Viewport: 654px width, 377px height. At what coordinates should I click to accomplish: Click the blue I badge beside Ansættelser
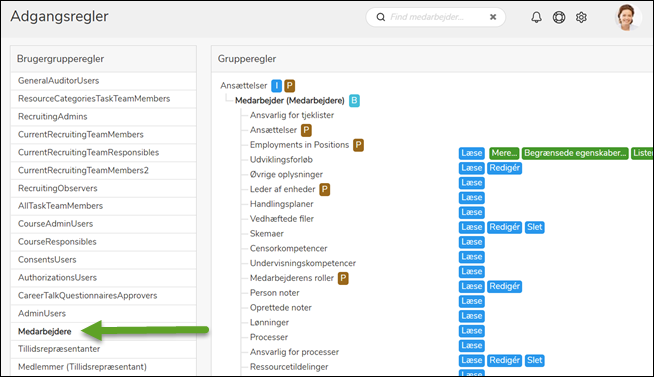tap(277, 85)
